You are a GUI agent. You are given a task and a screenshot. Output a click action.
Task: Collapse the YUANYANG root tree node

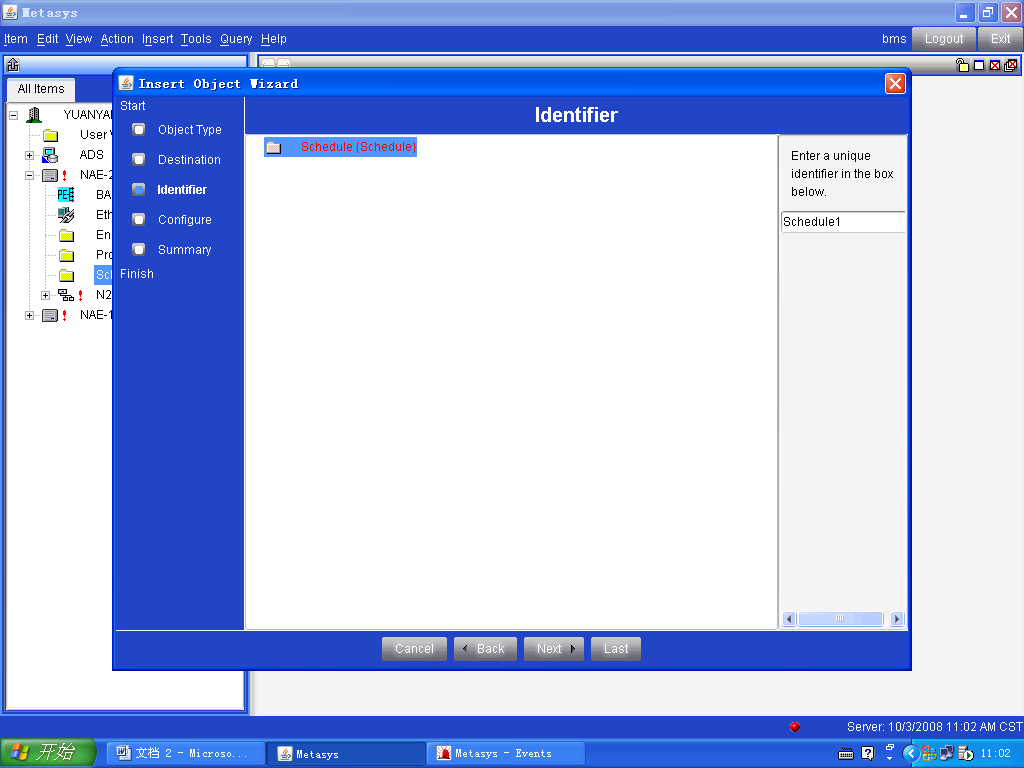14,115
